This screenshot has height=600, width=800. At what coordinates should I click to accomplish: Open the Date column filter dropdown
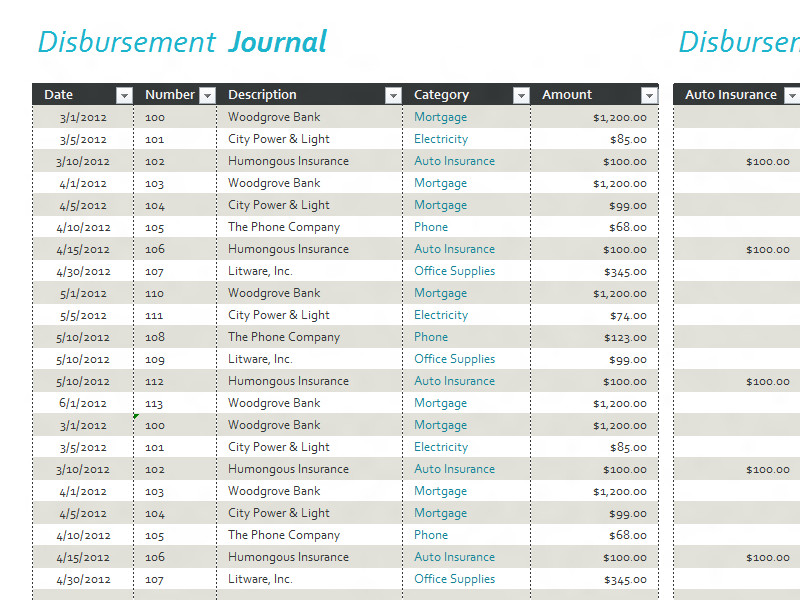point(124,95)
